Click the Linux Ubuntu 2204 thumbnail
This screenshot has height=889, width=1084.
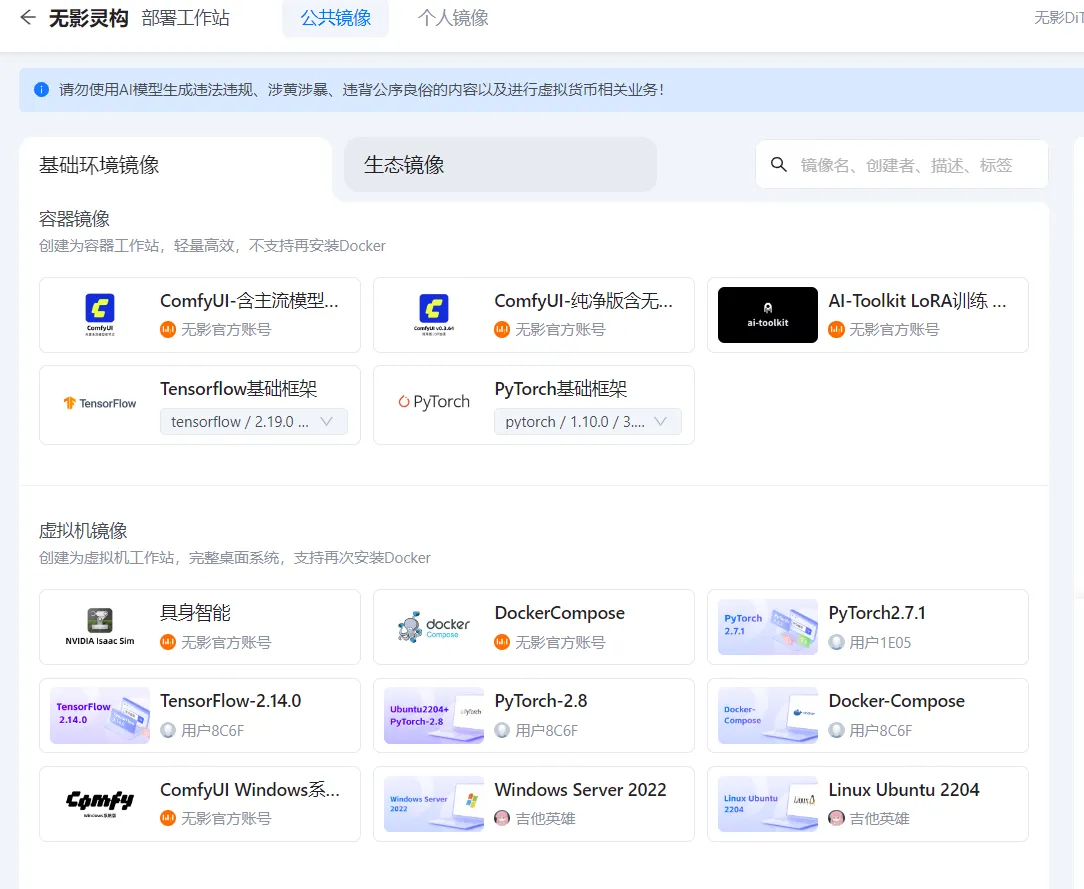click(x=767, y=803)
